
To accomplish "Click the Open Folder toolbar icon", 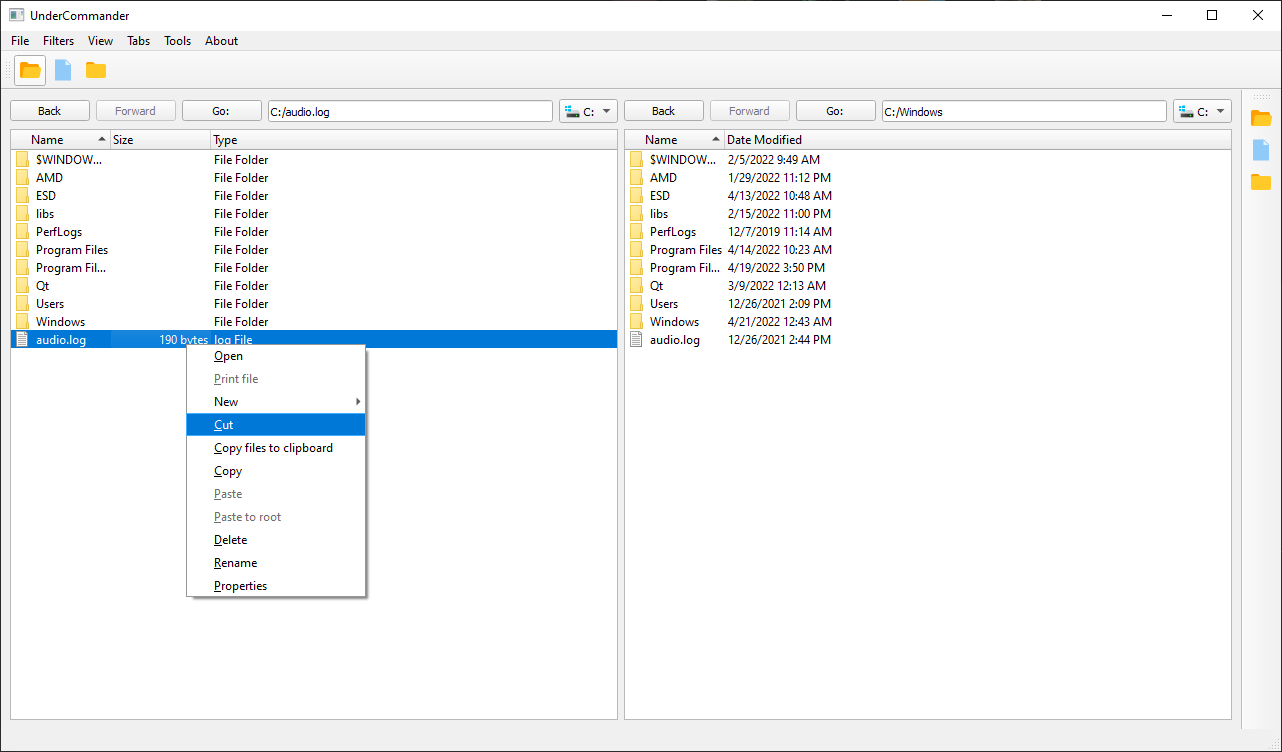I will (29, 70).
